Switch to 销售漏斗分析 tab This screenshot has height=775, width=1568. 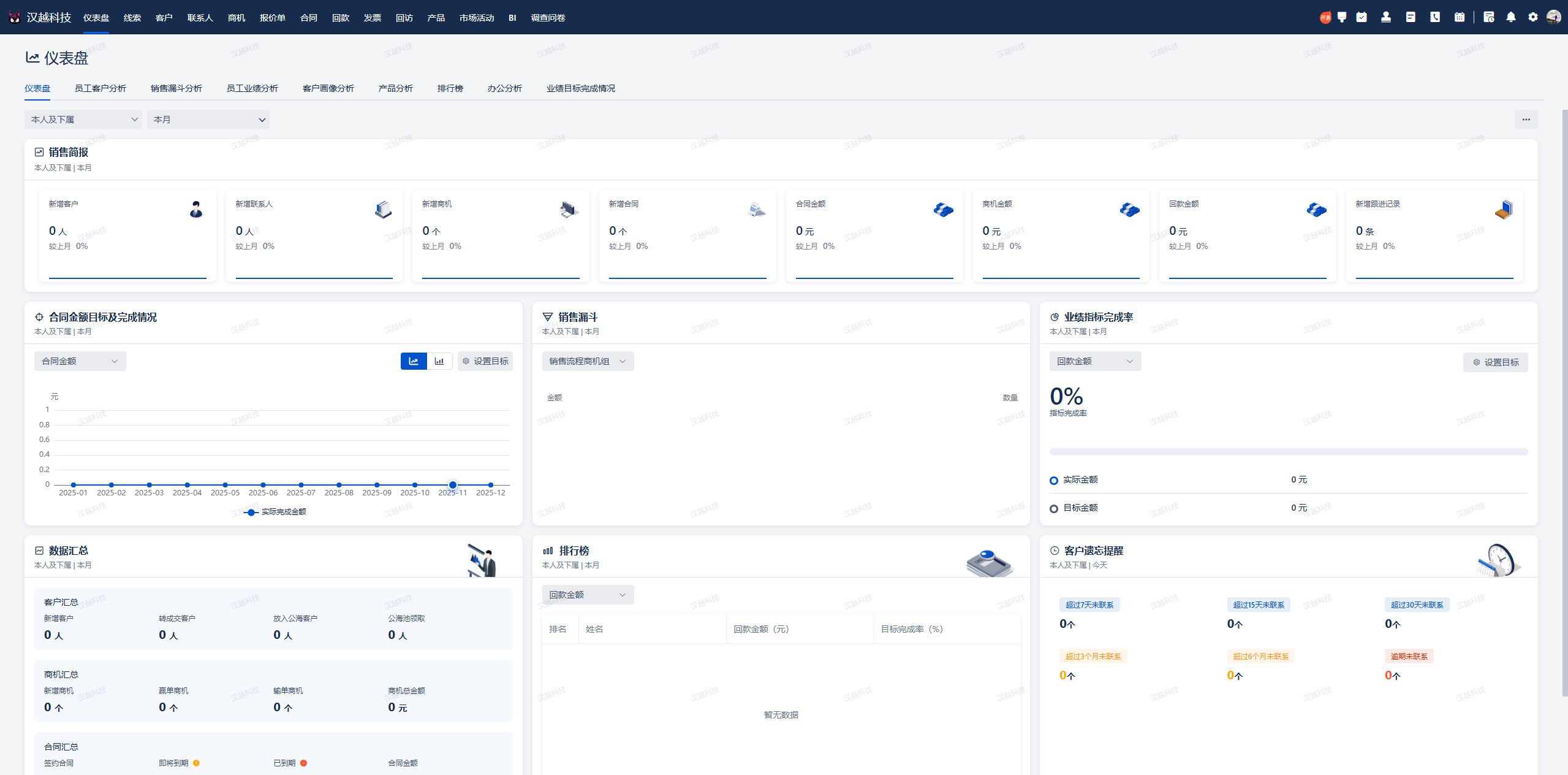pos(176,88)
